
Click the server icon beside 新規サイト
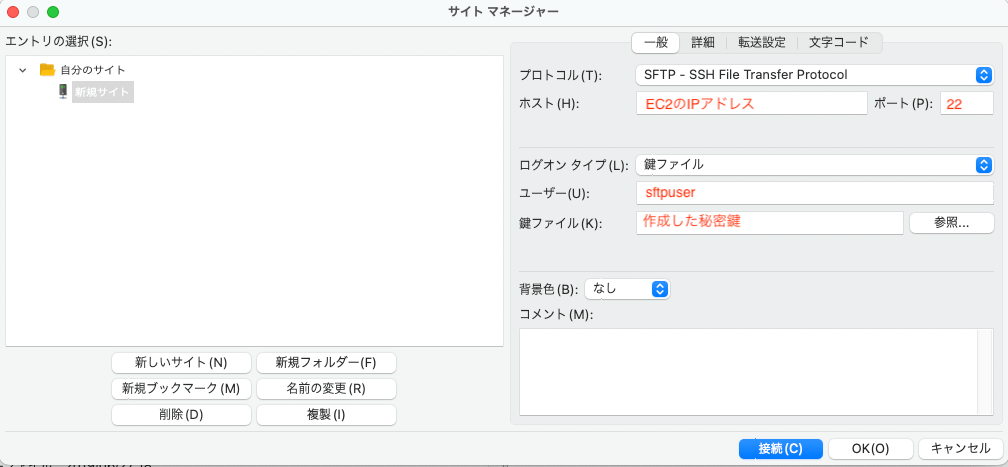point(63,91)
